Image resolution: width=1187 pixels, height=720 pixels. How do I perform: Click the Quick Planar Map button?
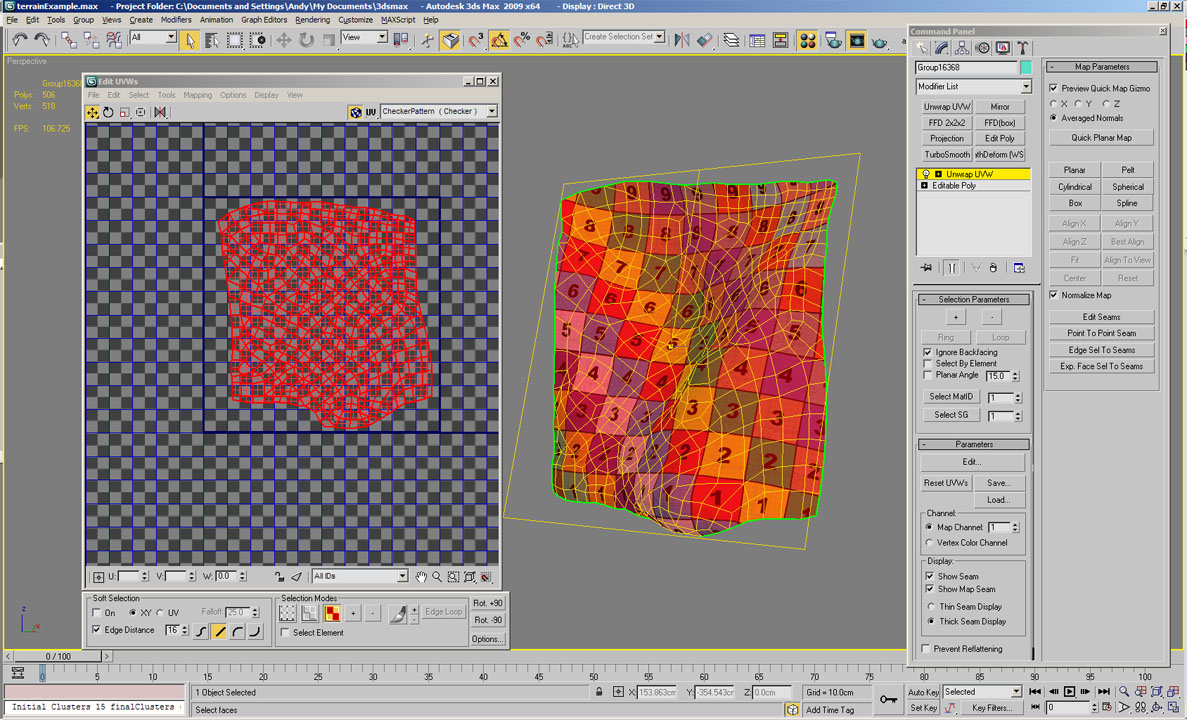tap(1101, 138)
